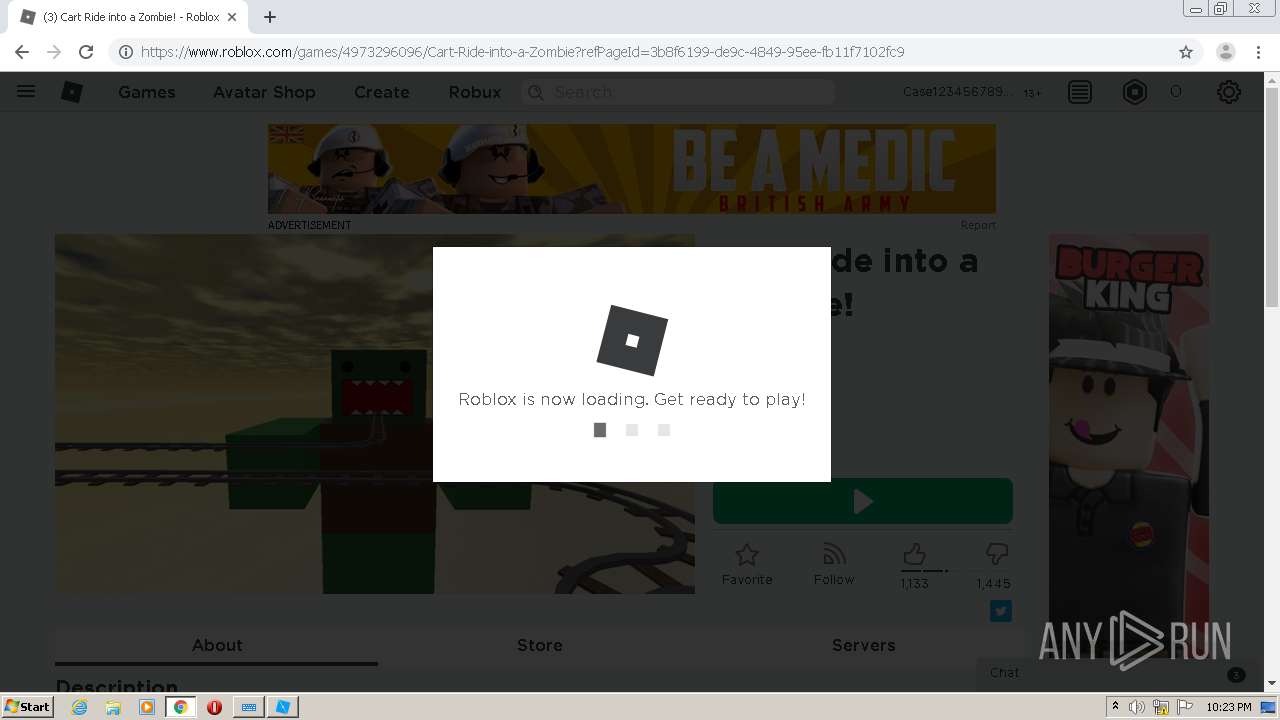Screen dimensions: 1280x720
Task: Click the Be a Medic banner ad
Action: pyautogui.click(x=632, y=169)
